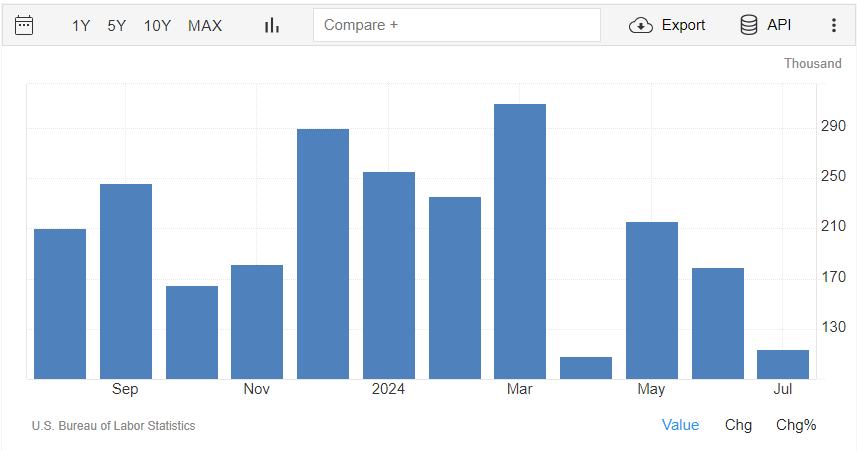Switch to the 10Y time range
This screenshot has height=451, width=857.
pyautogui.click(x=157, y=25)
